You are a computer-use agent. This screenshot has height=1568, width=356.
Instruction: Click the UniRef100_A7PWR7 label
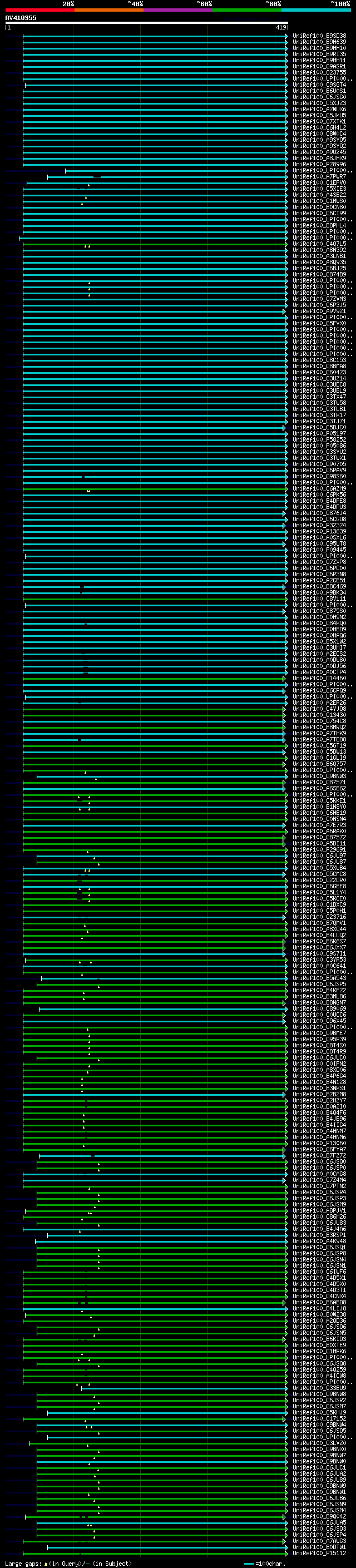pos(319,176)
